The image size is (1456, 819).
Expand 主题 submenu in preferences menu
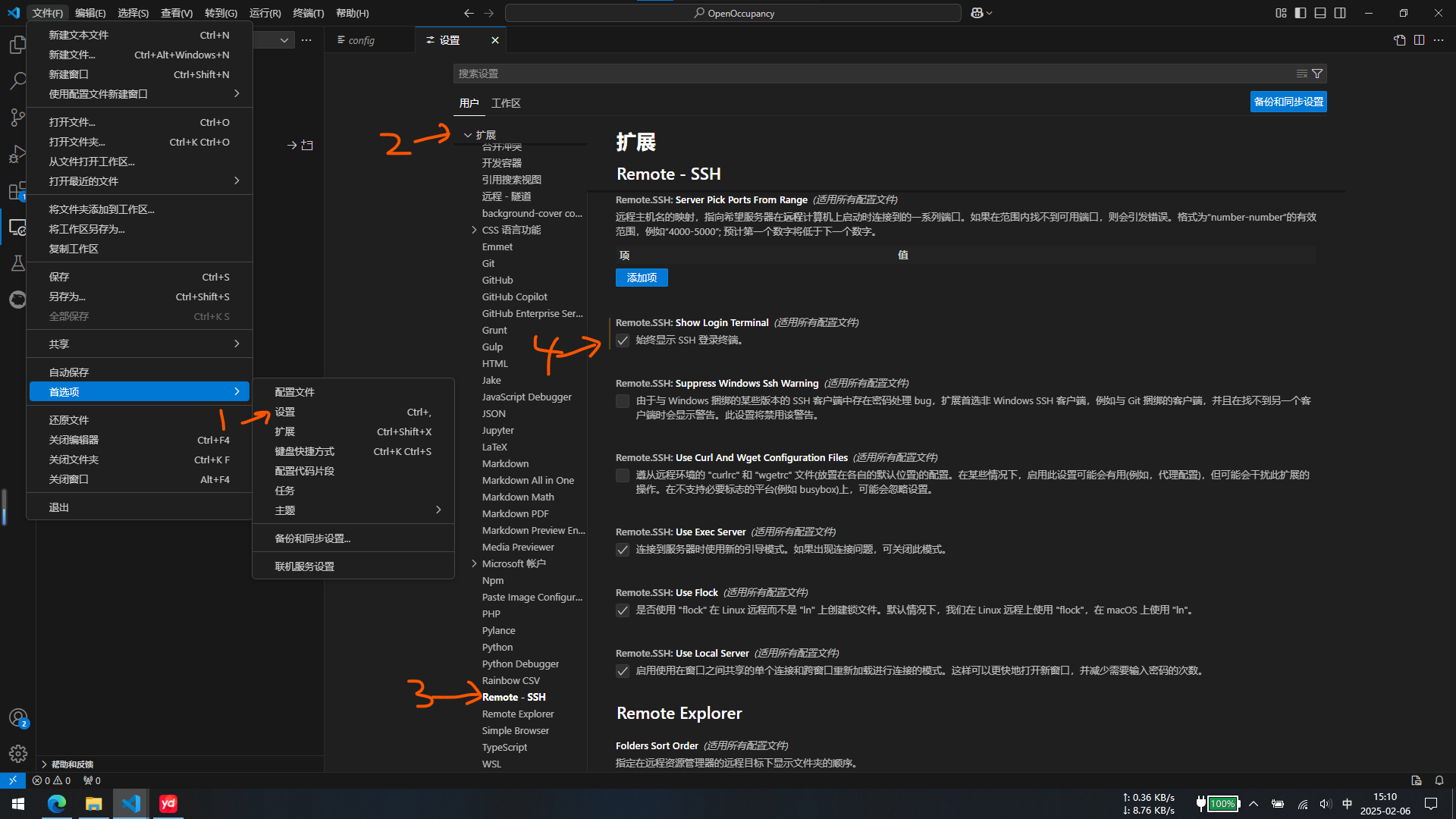(353, 510)
